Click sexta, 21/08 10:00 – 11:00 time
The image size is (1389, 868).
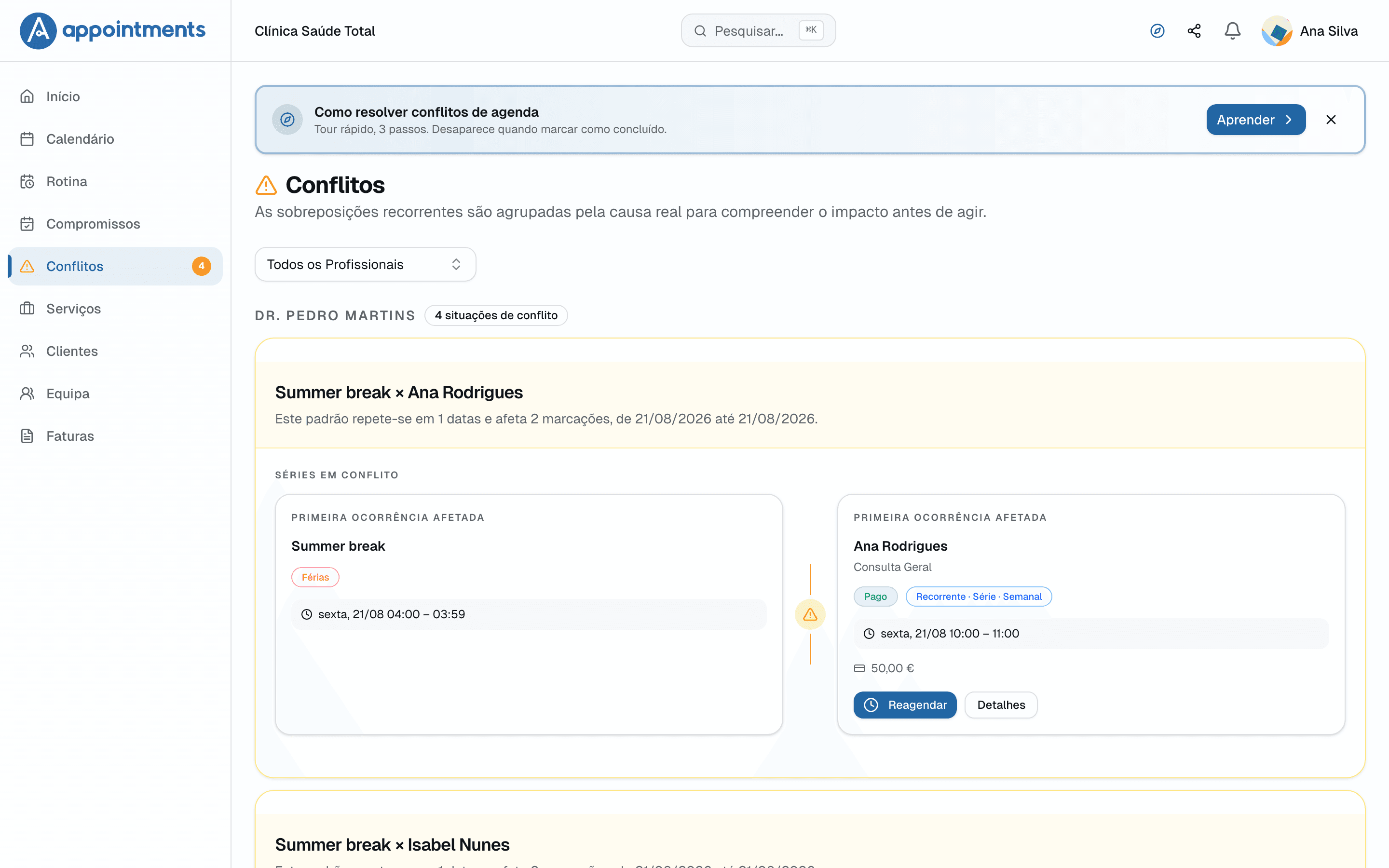click(x=949, y=634)
